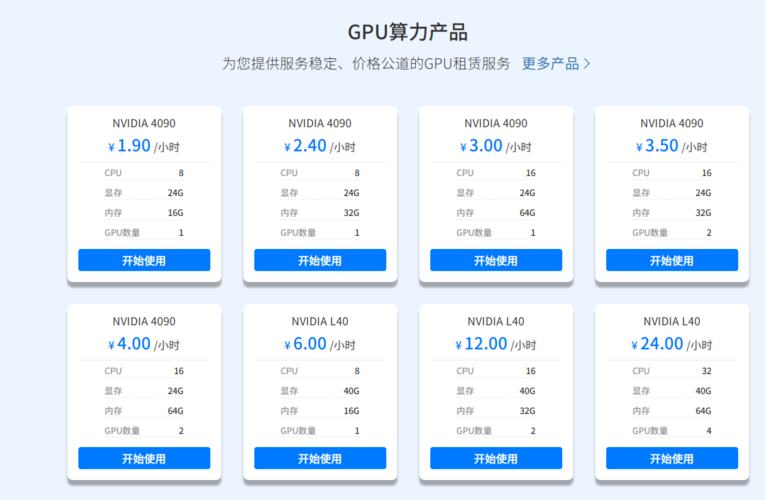Viewport: 765px width, 500px height.
Task: Select the ¥1.90 price text
Action: (x=129, y=146)
